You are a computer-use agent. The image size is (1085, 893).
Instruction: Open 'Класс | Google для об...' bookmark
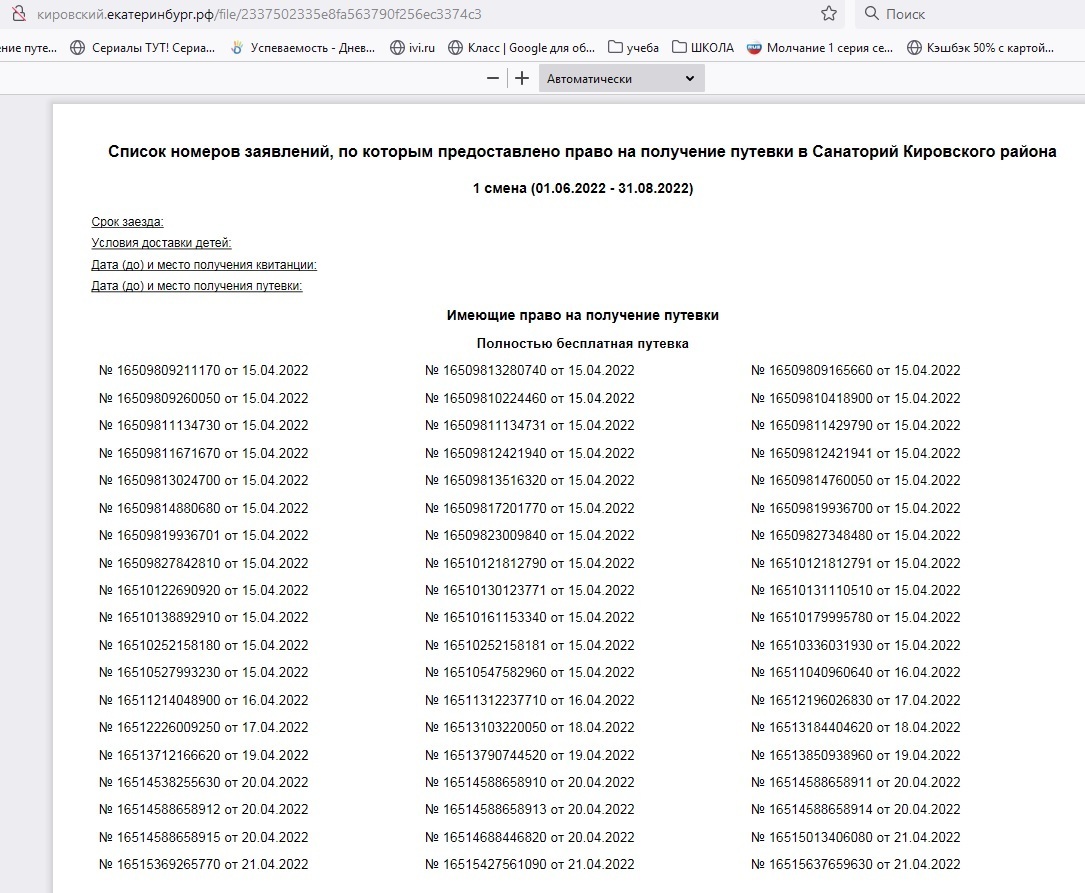520,47
